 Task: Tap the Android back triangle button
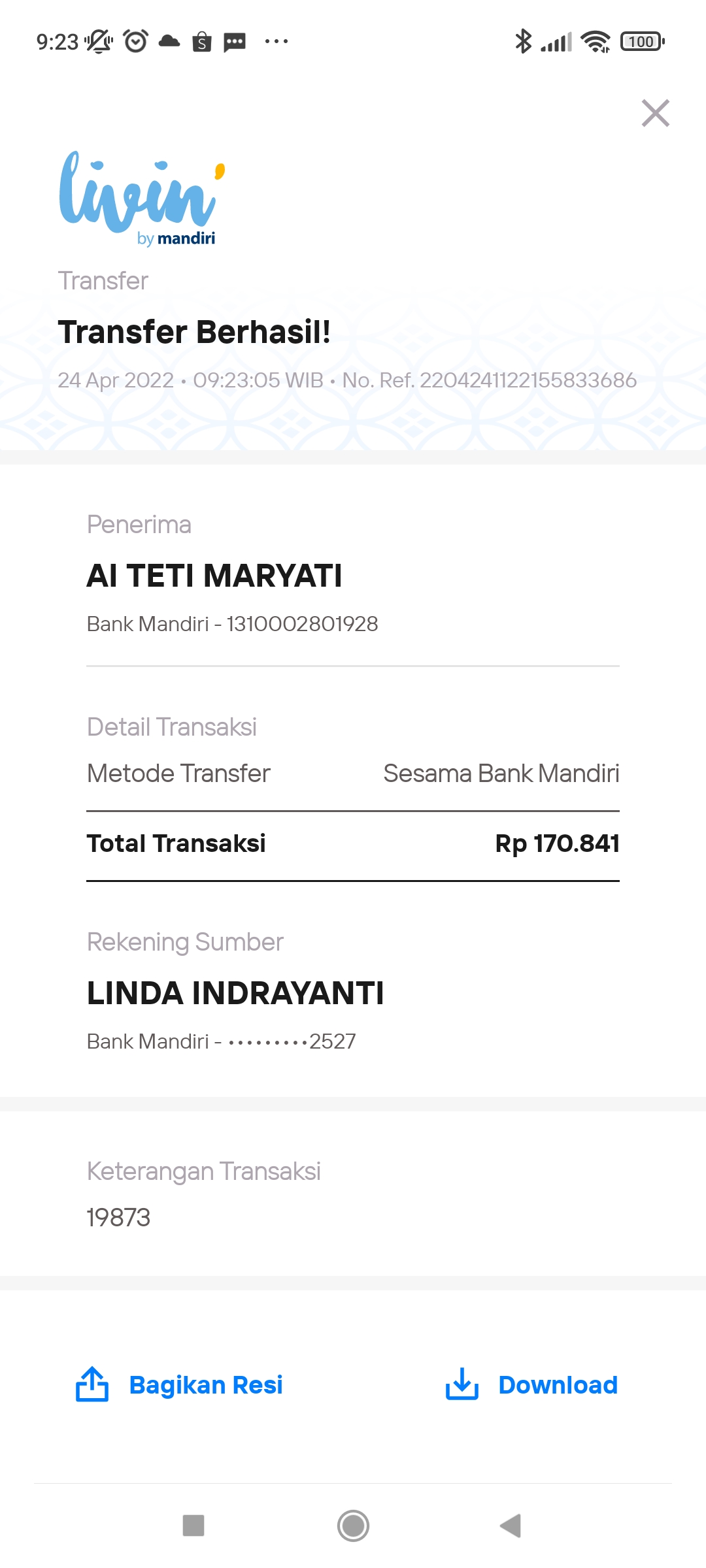511,1526
